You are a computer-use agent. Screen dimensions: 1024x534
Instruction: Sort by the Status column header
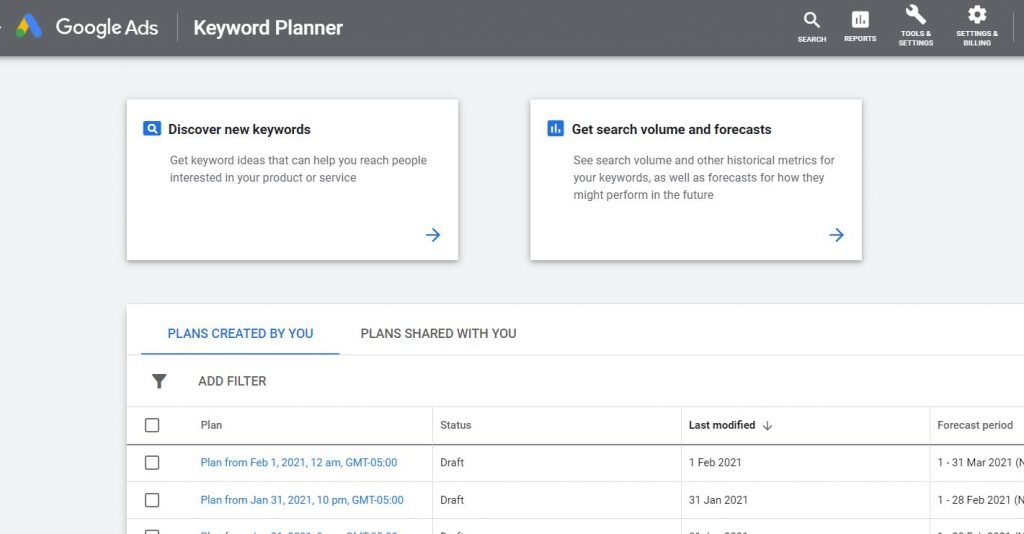pyautogui.click(x=455, y=425)
